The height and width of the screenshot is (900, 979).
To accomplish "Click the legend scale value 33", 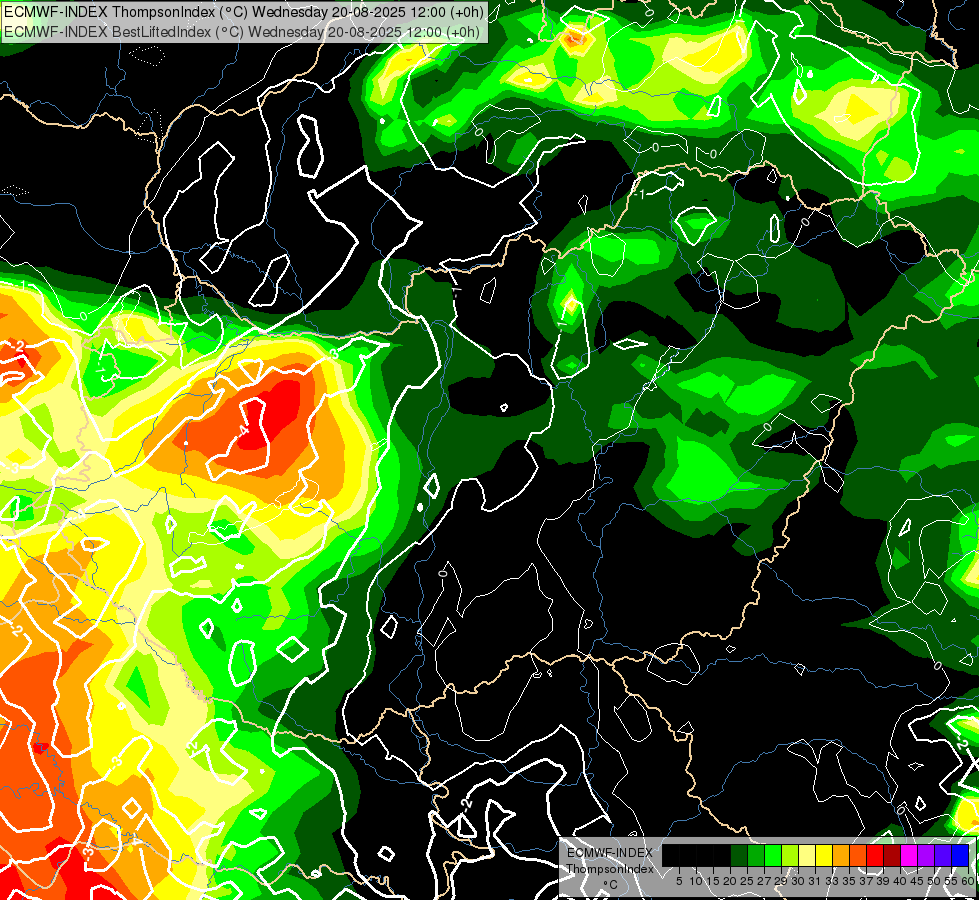I will [x=832, y=881].
